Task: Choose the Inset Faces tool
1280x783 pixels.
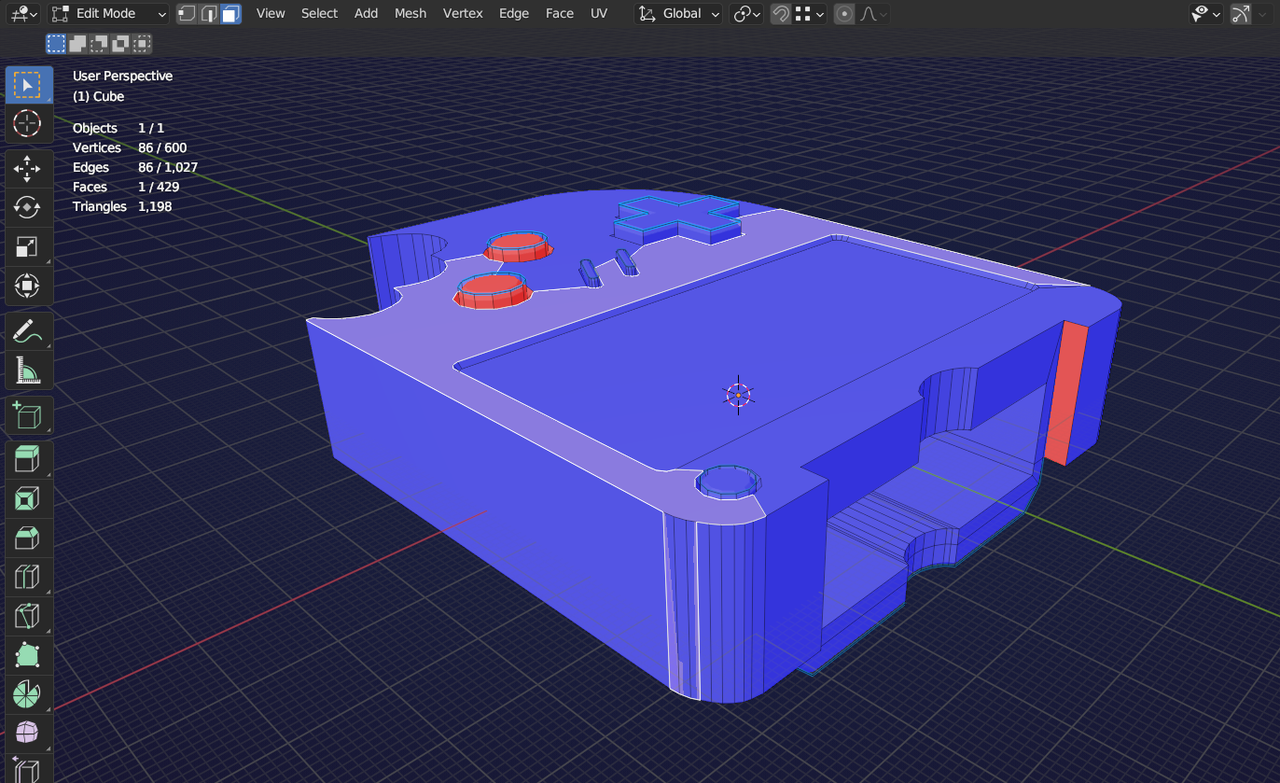Action: (x=27, y=498)
